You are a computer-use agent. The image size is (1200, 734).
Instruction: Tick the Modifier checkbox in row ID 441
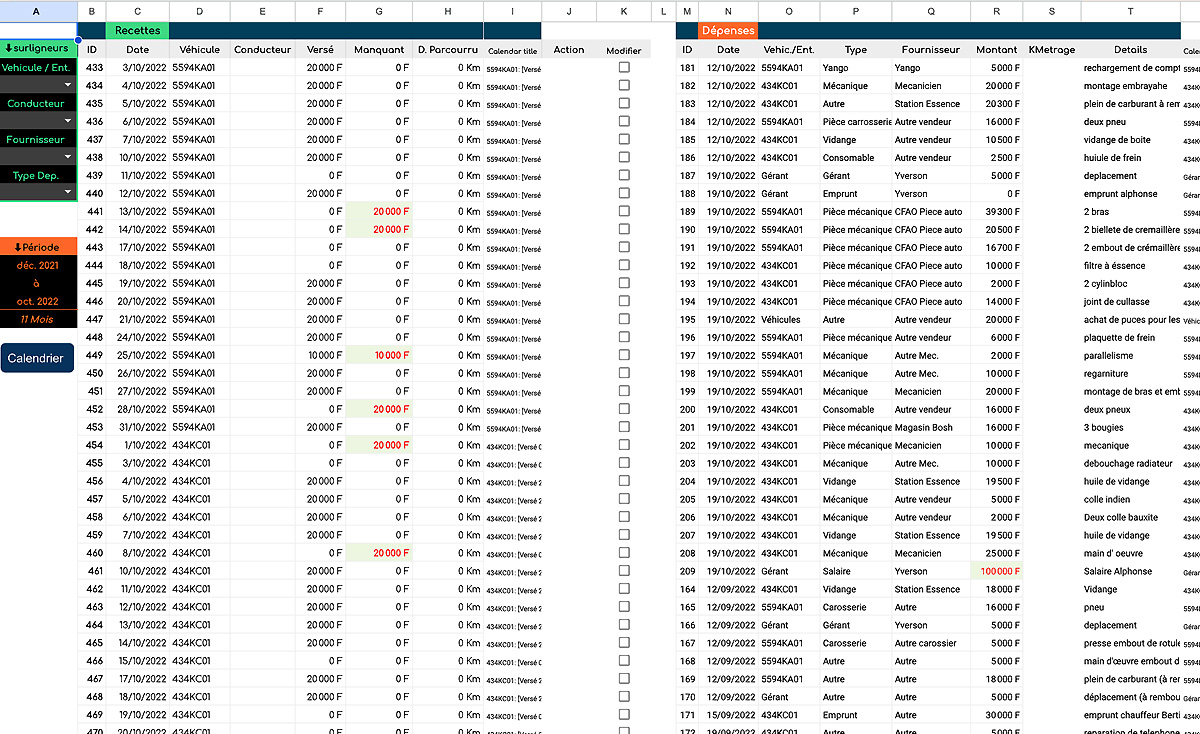624,212
